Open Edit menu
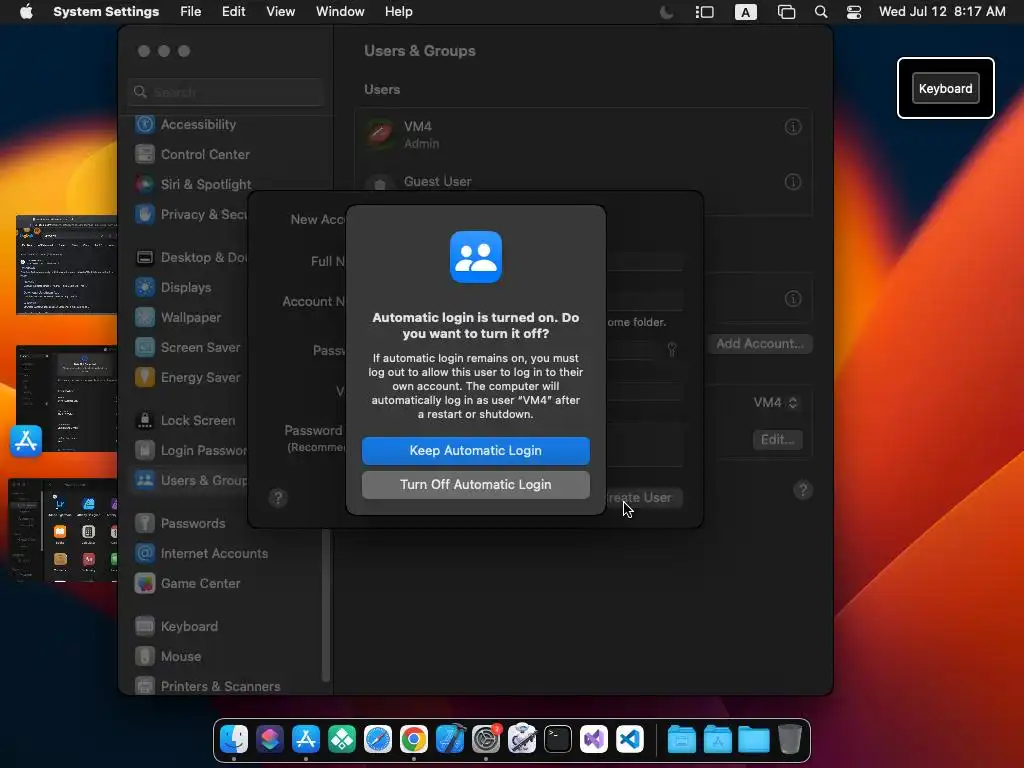Screen dimensions: 1024x768 (233, 12)
